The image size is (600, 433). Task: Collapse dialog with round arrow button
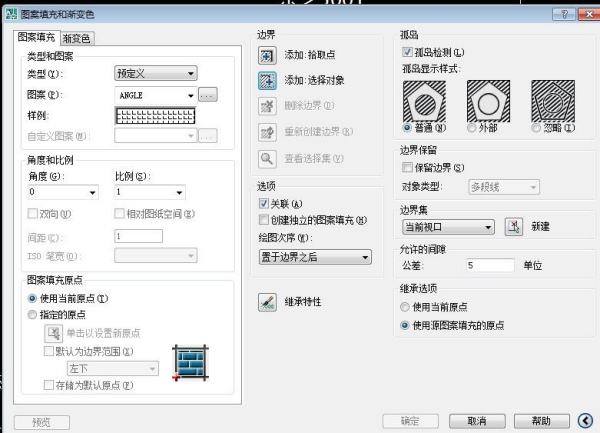(585, 421)
